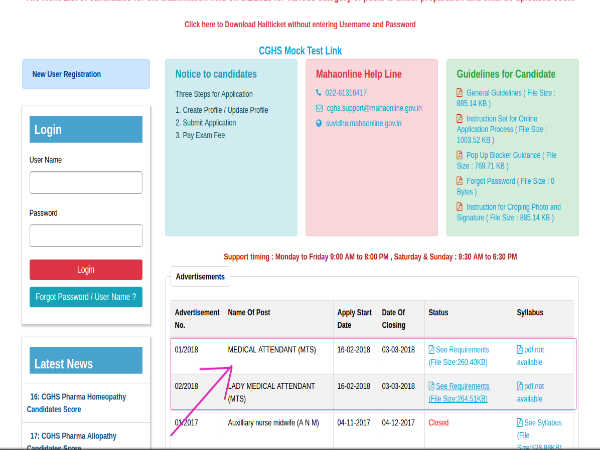Open Instruction for Cropping Photo and Signature link
The image size is (600, 450).
pyautogui.click(x=509, y=212)
